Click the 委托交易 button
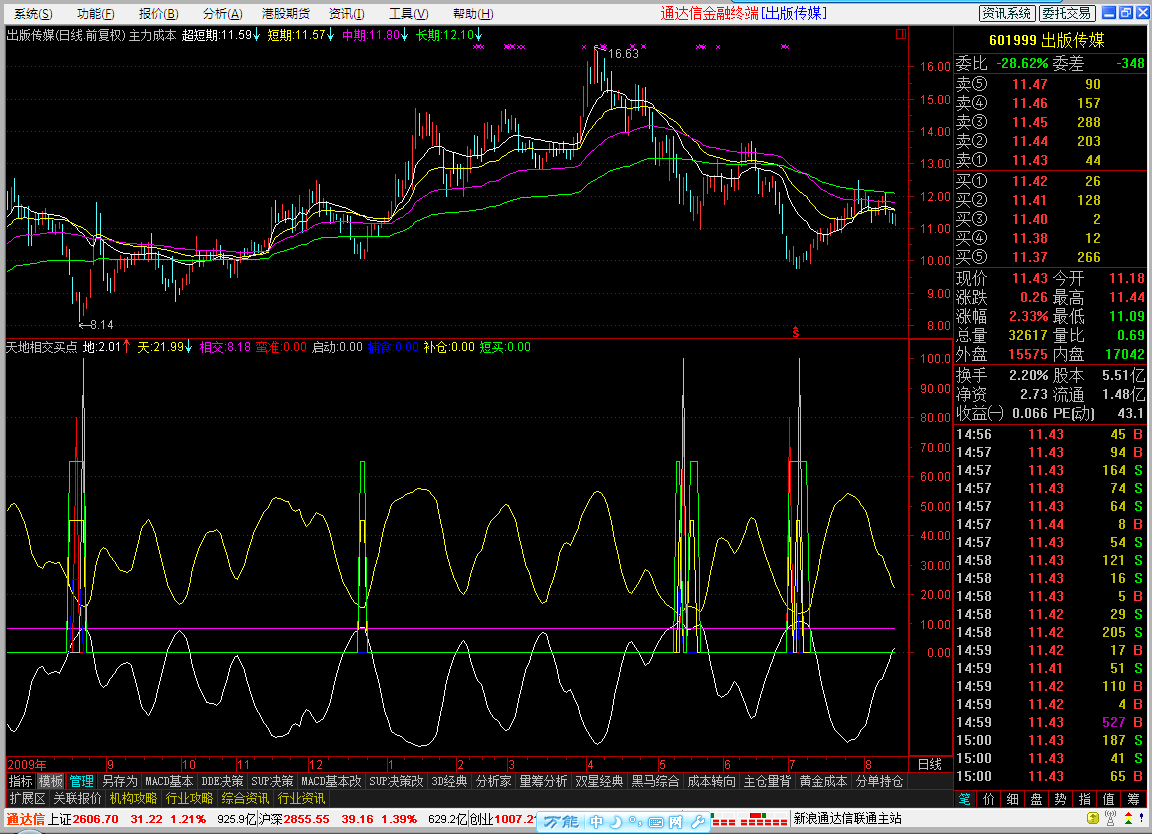 [1068, 13]
